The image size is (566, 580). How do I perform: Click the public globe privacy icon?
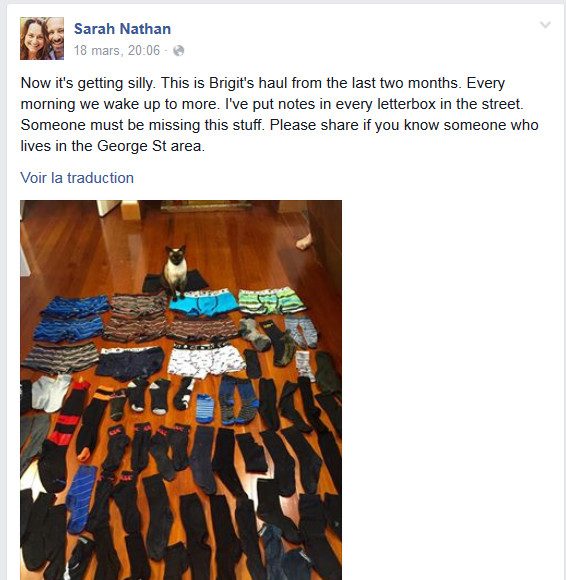[x=178, y=51]
